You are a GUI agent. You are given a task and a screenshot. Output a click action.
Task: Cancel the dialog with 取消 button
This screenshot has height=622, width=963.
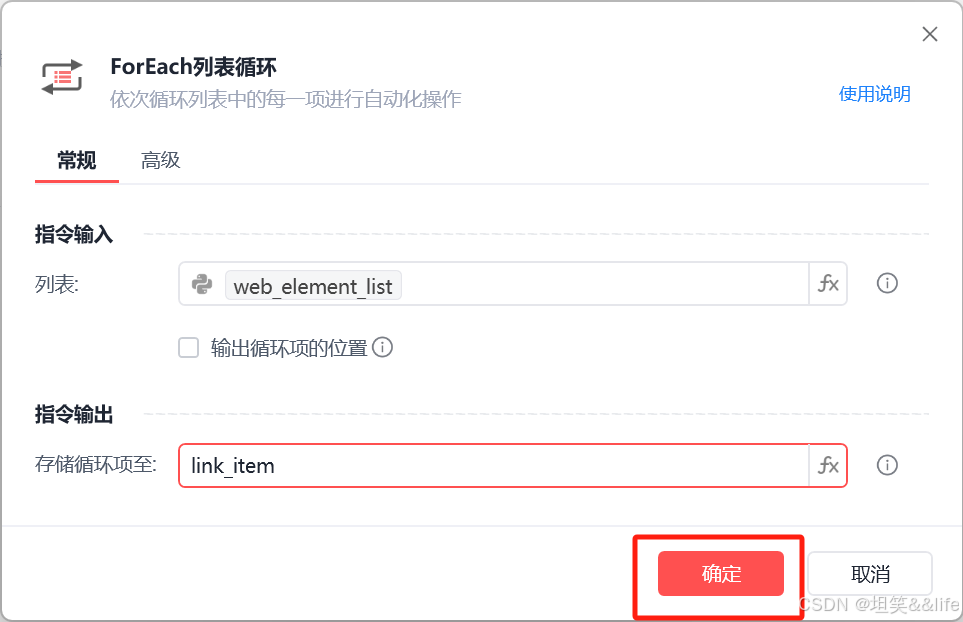(870, 573)
